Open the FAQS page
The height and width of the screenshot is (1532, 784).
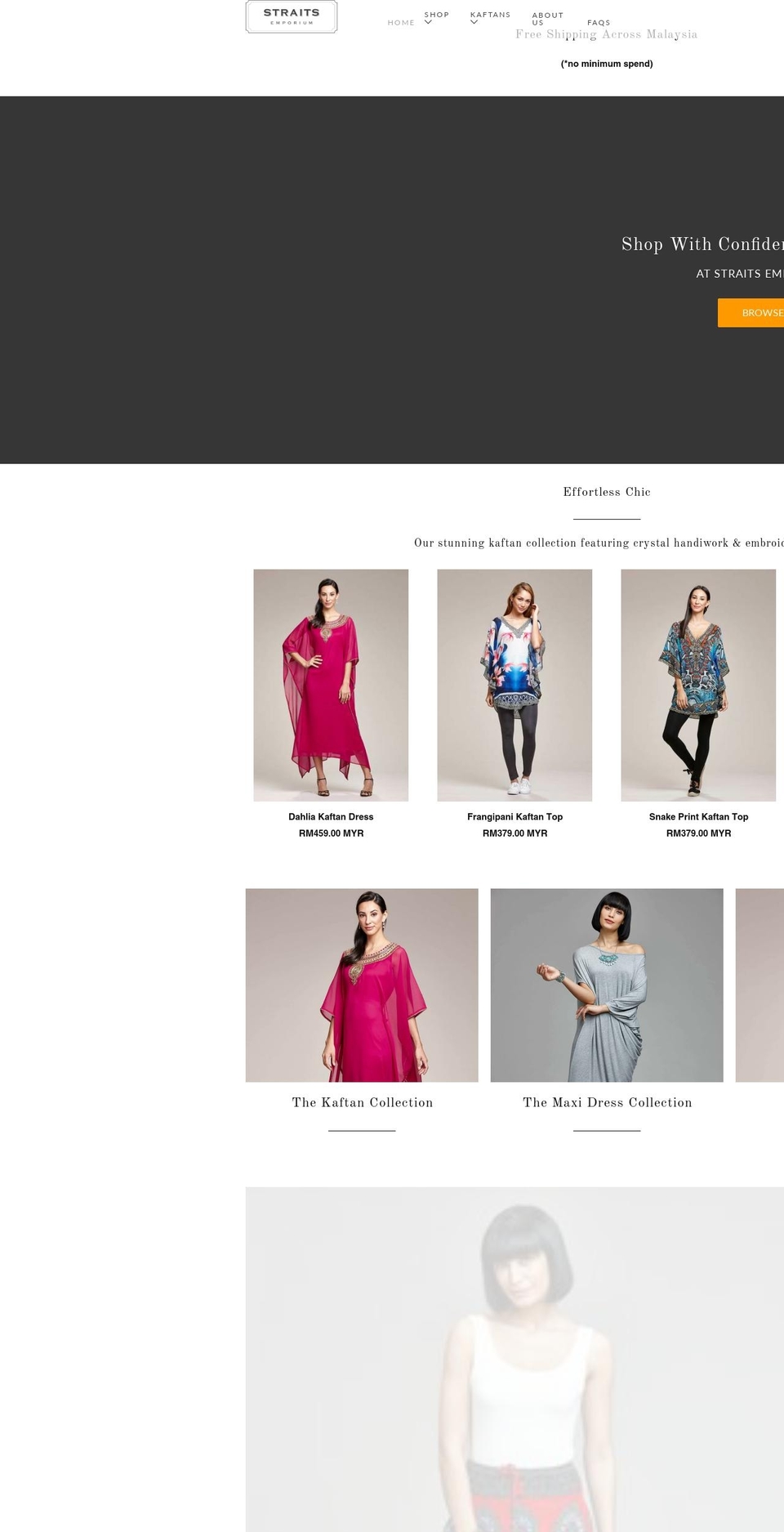(x=599, y=23)
